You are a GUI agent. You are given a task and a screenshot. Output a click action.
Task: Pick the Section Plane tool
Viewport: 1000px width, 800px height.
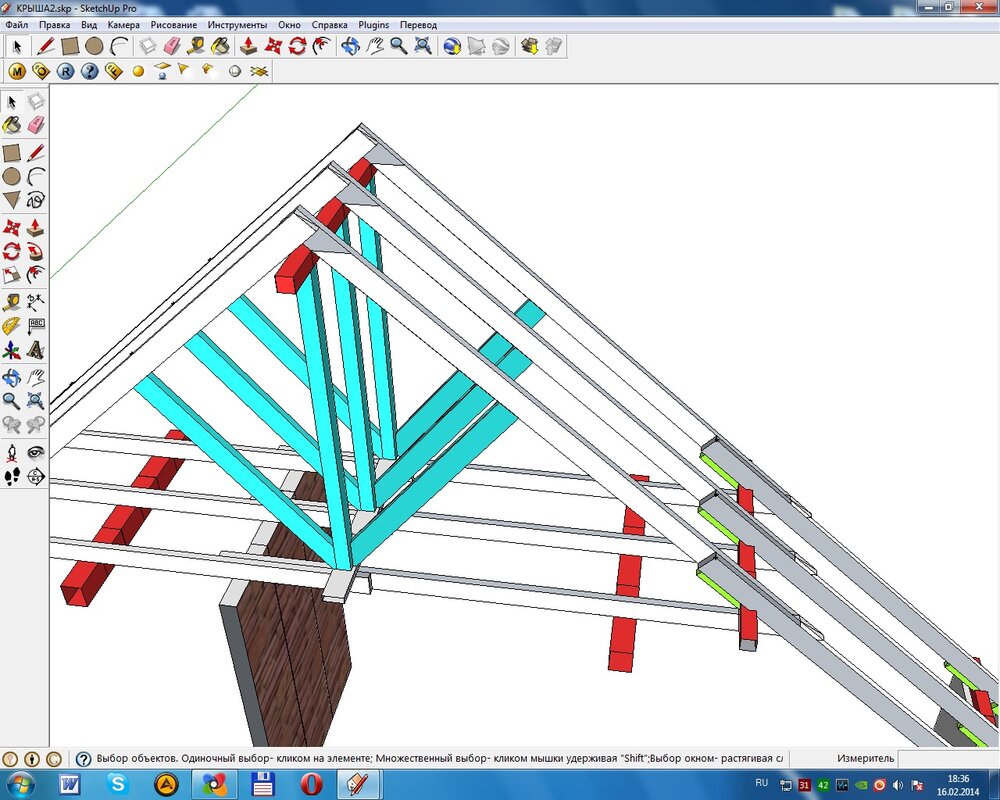pyautogui.click(x=35, y=477)
